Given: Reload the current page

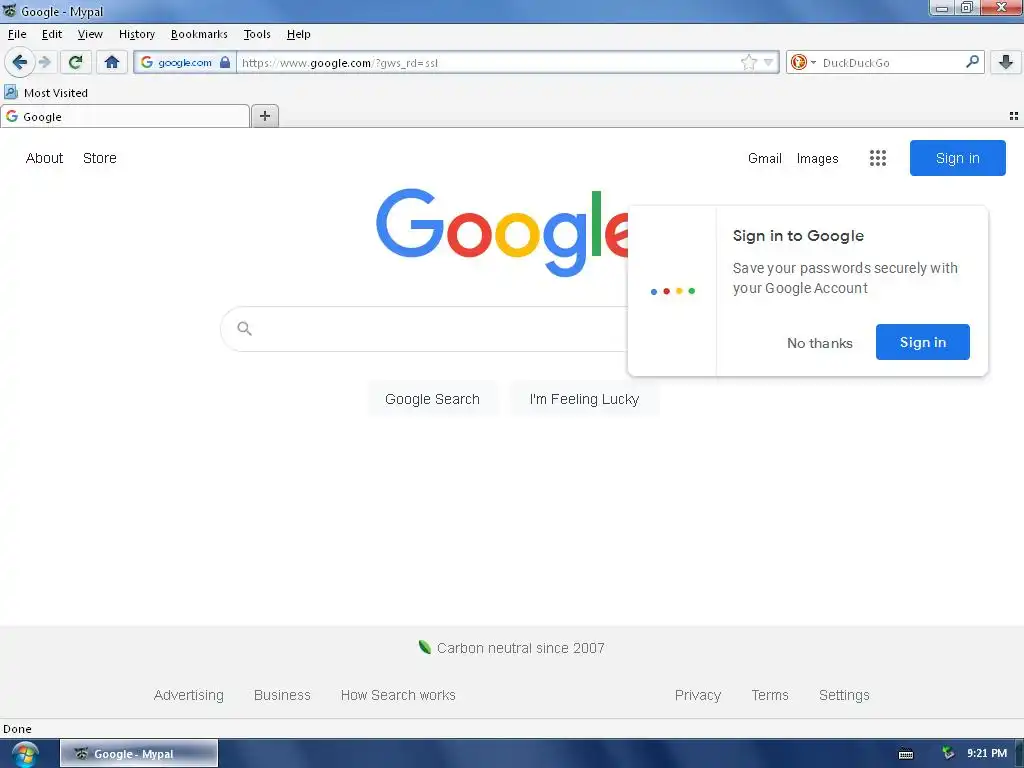Looking at the screenshot, I should 76,63.
